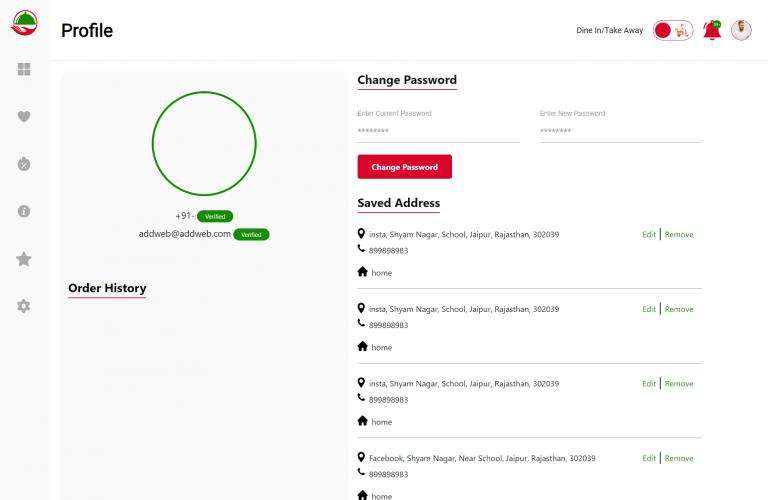The height and width of the screenshot is (500, 768).
Task: Edit the second saved address
Action: click(x=649, y=309)
